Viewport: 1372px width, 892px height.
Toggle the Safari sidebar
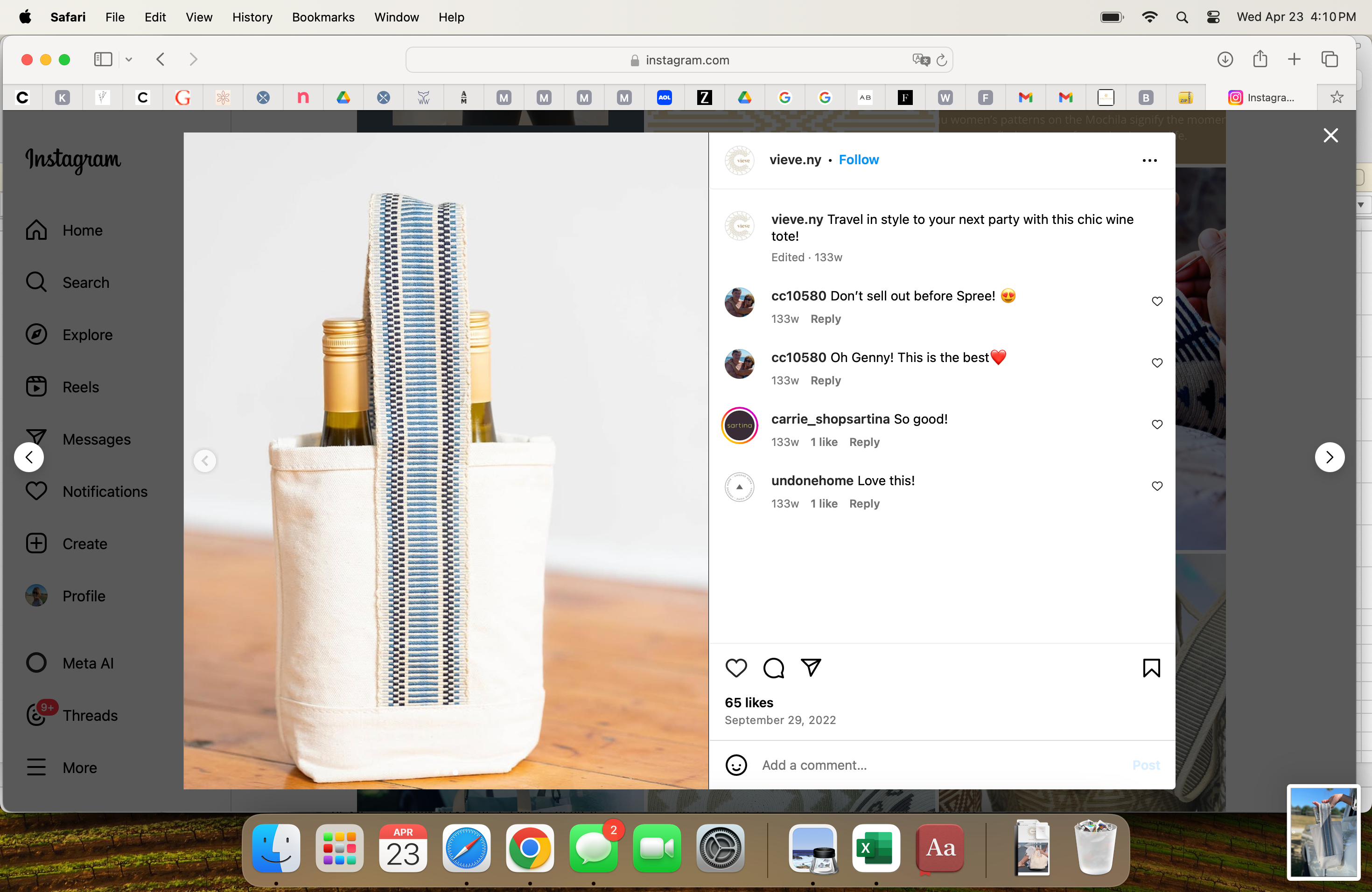click(103, 59)
